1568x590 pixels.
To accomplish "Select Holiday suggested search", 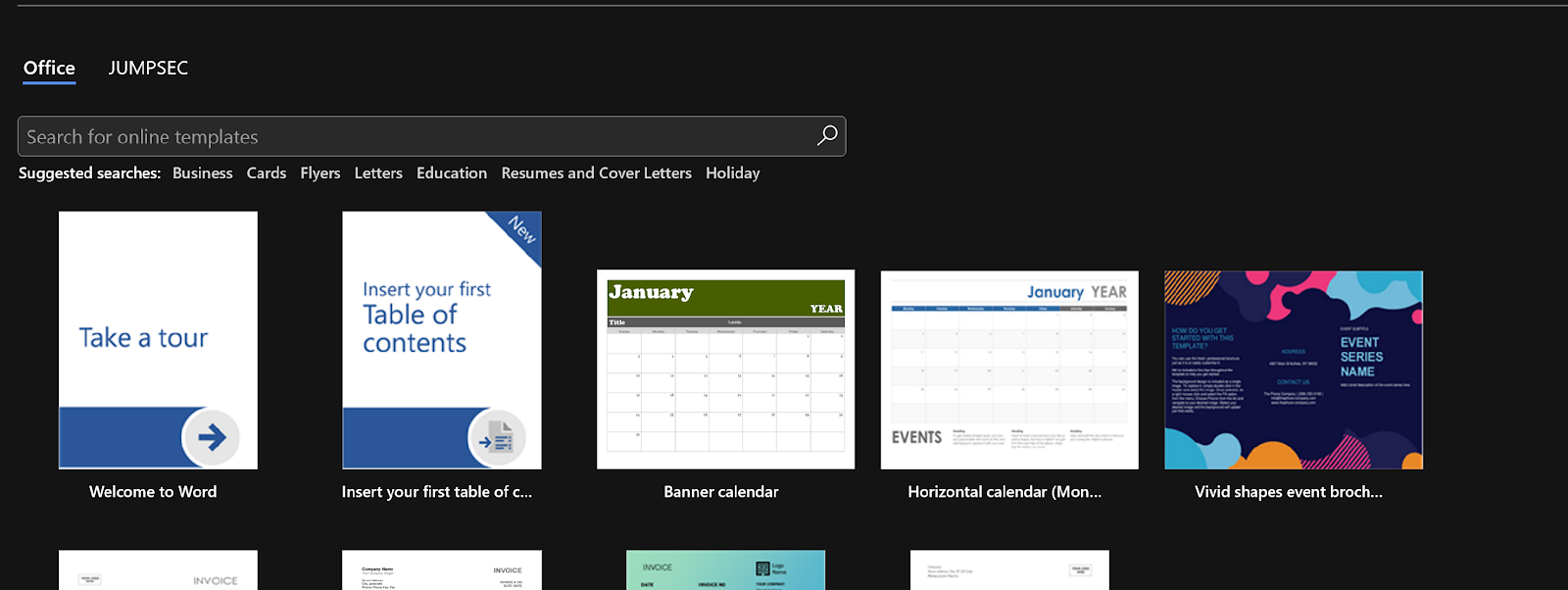I will (733, 172).
